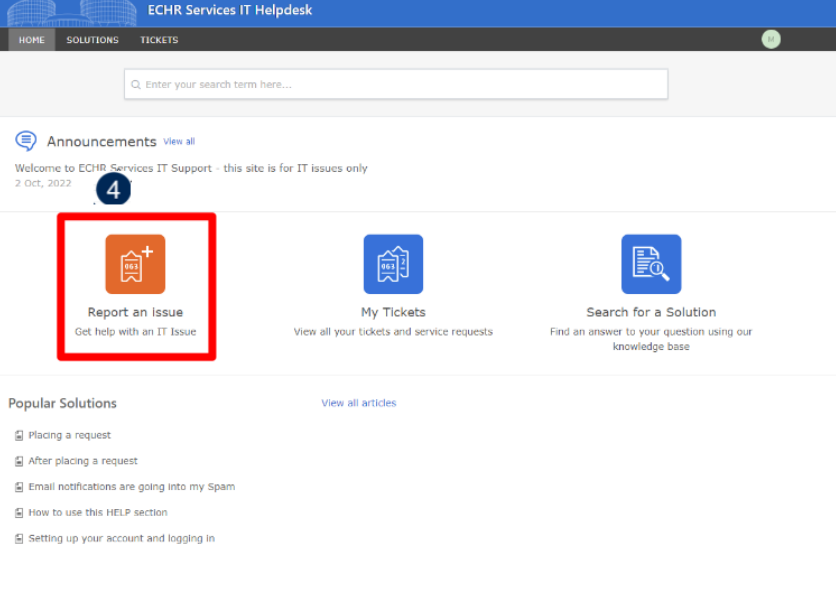Open the orange Report an Issue icon
Image resolution: width=836 pixels, height=601 pixels.
tap(135, 264)
